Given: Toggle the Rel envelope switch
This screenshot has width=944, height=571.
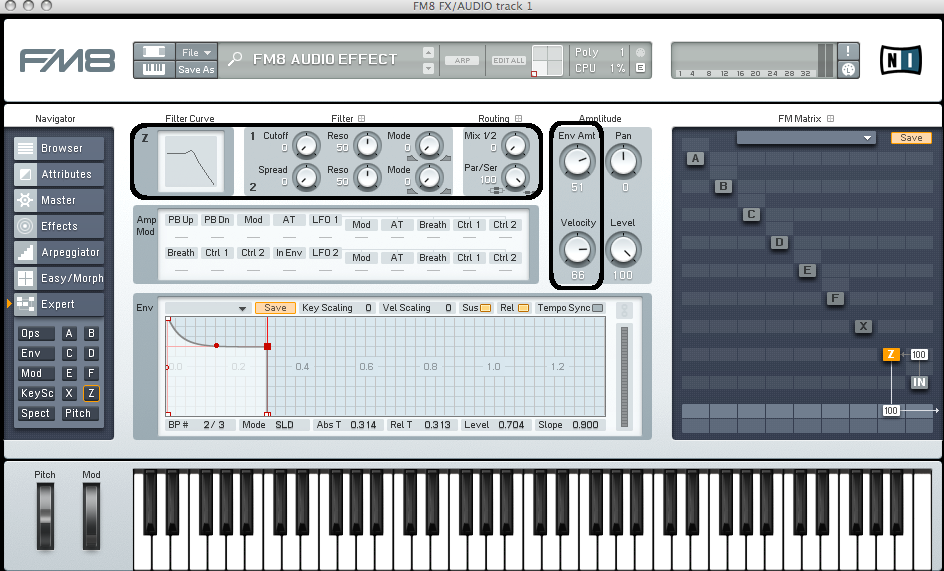Looking at the screenshot, I should [523, 308].
